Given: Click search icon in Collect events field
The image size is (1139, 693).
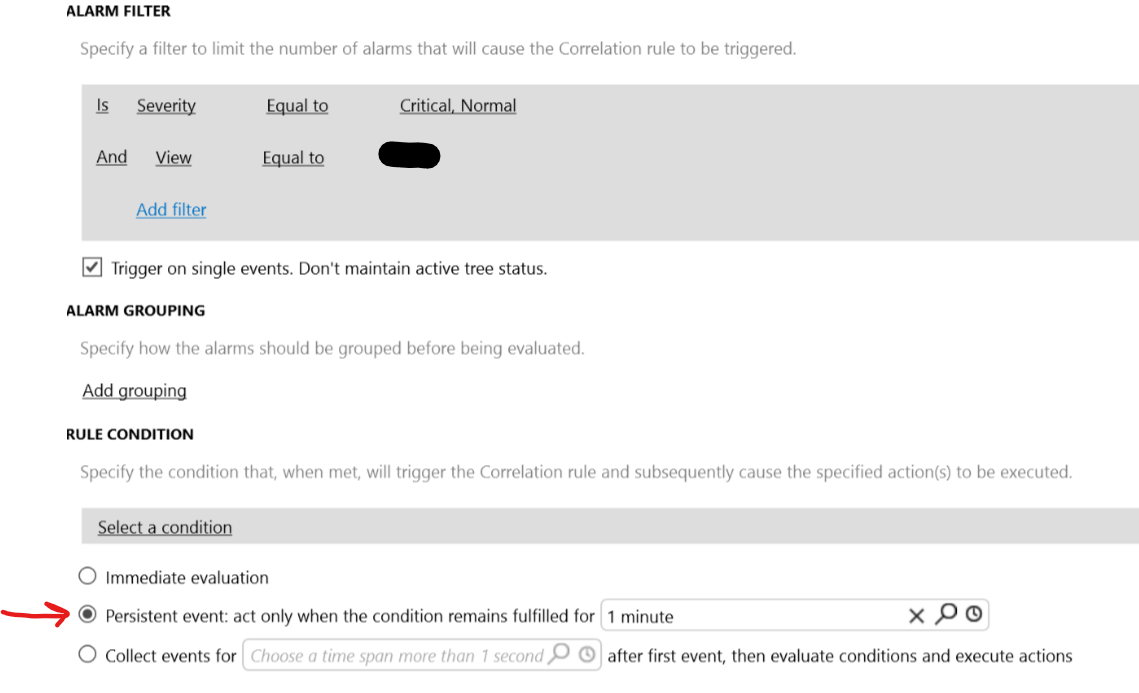Looking at the screenshot, I should [559, 654].
